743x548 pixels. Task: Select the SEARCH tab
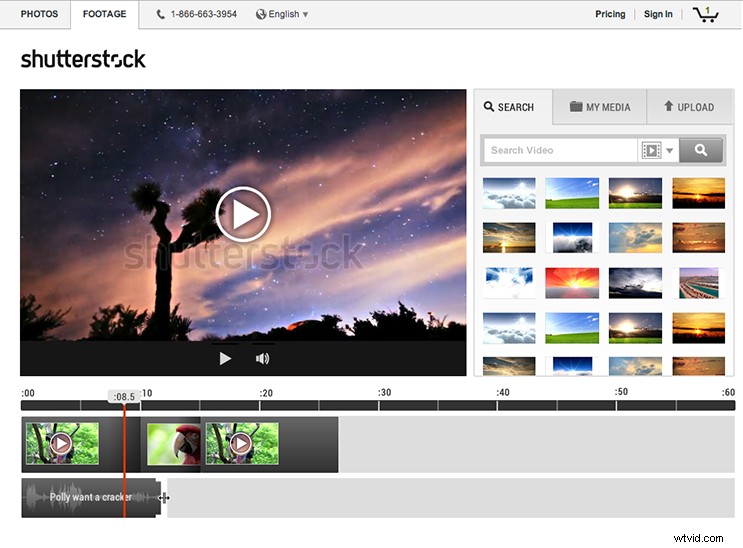(514, 107)
